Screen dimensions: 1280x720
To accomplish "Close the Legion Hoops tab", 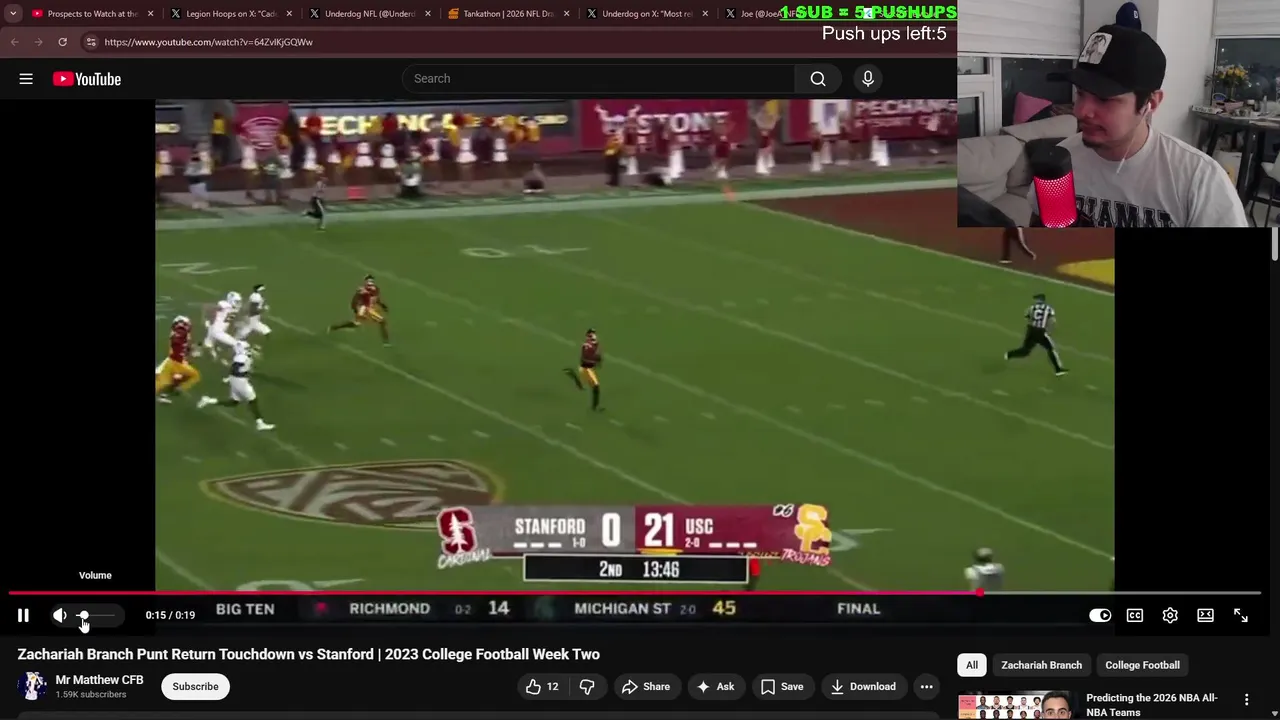I will [x=290, y=14].
